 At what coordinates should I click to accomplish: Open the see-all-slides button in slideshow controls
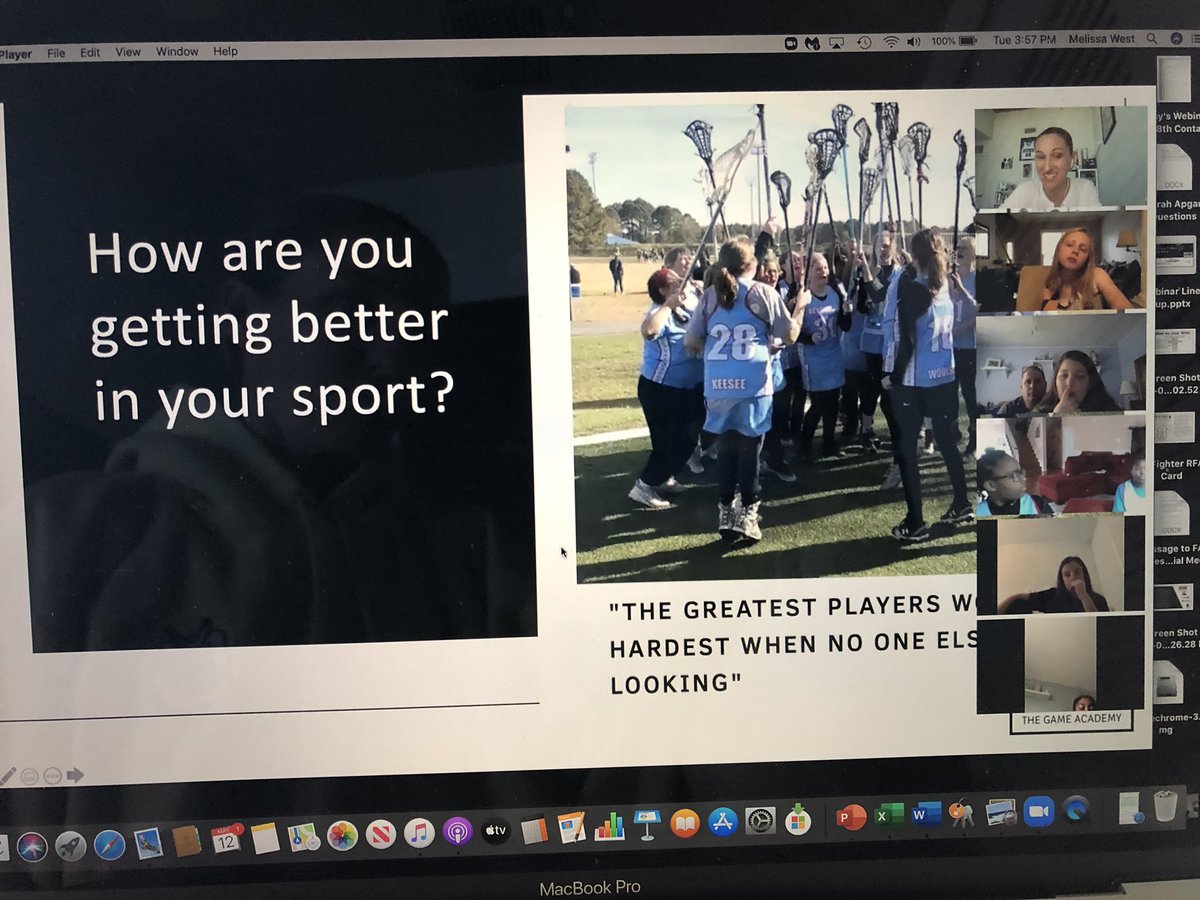30,775
